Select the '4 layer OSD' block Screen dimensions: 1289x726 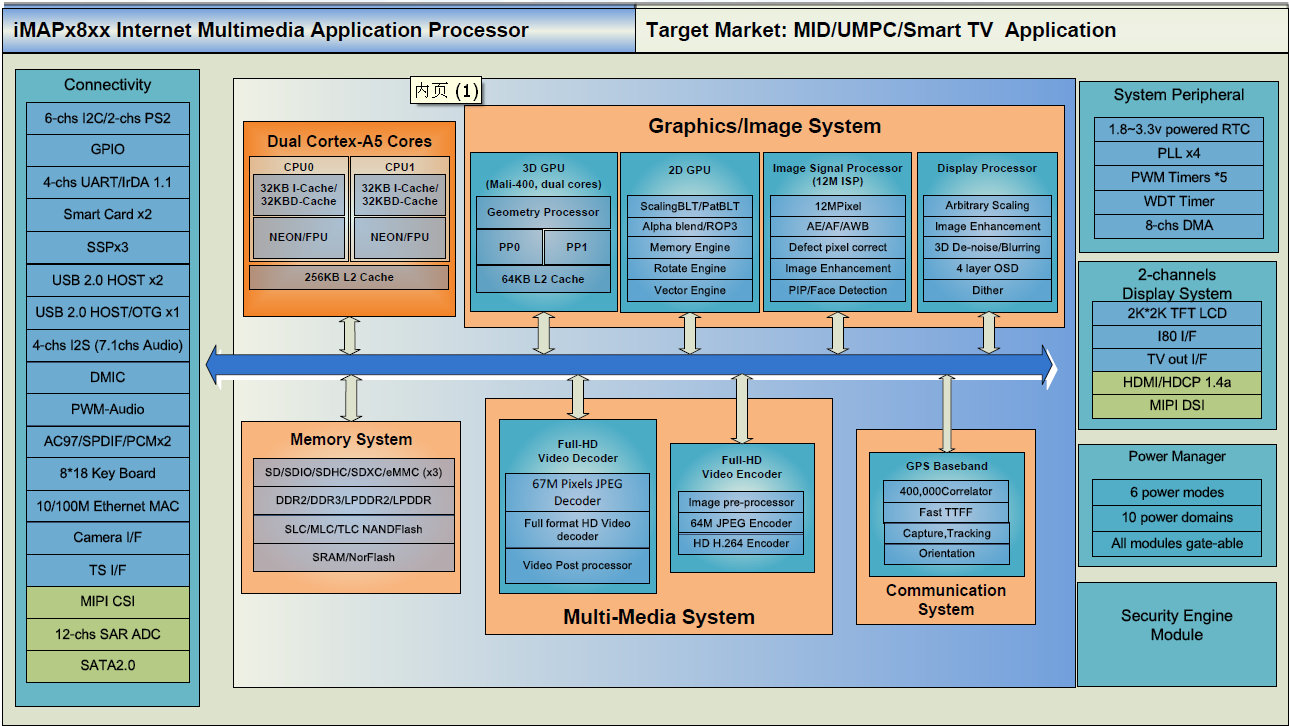pos(988,269)
